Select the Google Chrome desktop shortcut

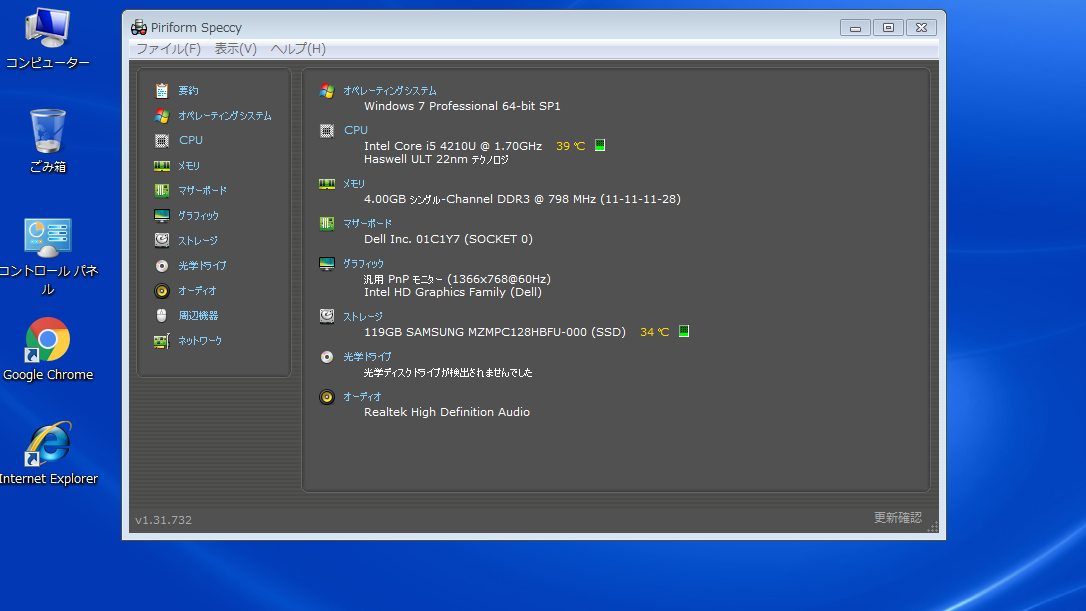tap(48, 350)
